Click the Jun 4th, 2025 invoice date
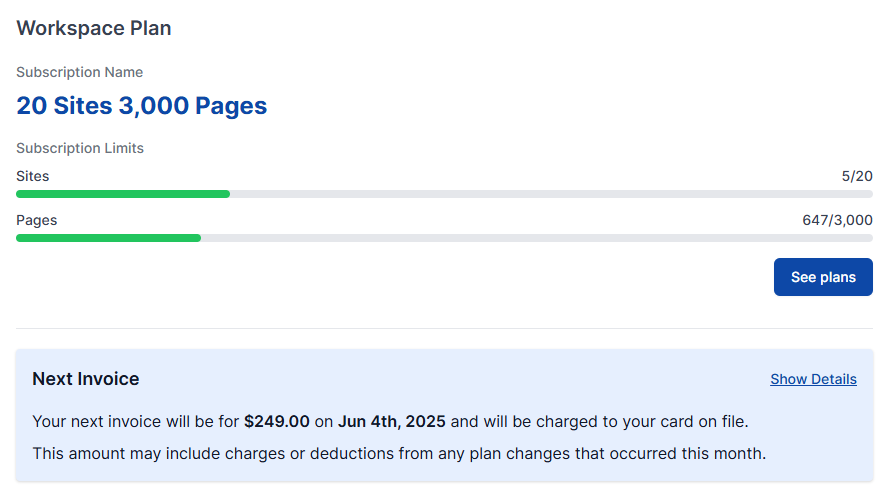The height and width of the screenshot is (495, 885). 391,421
